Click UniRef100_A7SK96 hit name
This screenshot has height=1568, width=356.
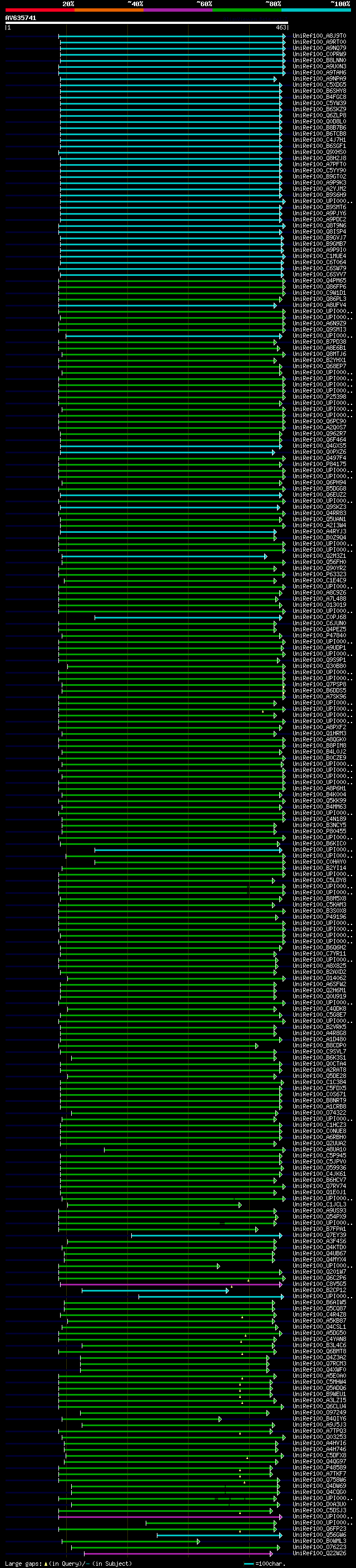[x=319, y=697]
